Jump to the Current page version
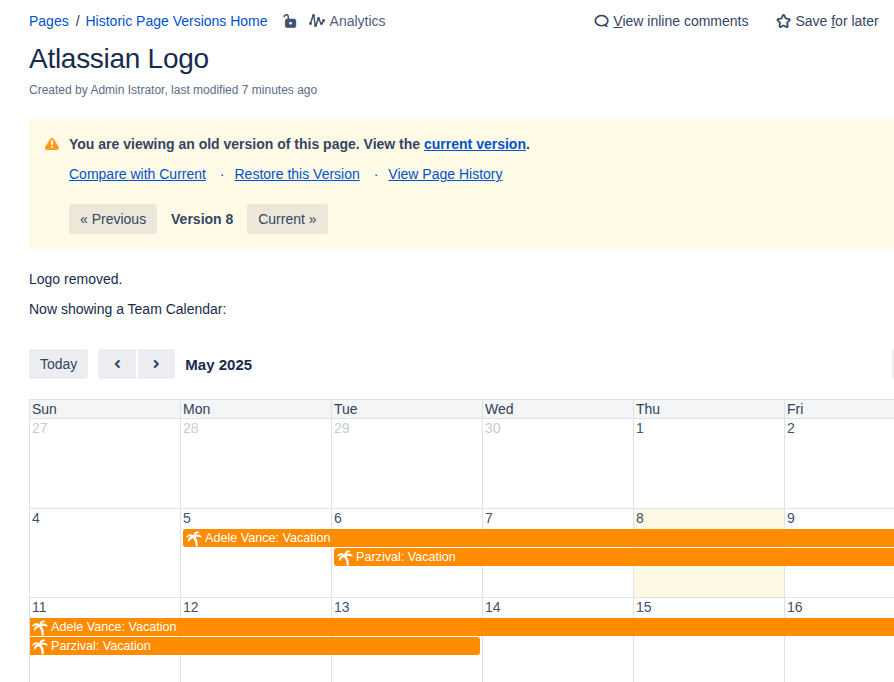Screen dimensions: 894x682 287,219
